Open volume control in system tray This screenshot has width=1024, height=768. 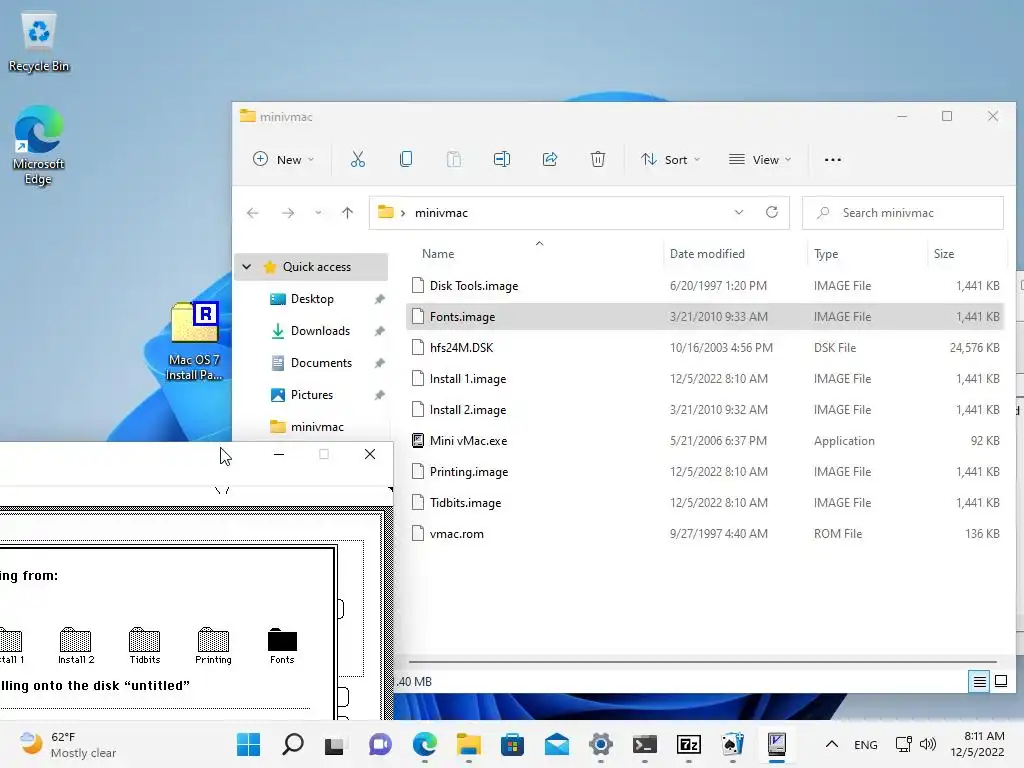[x=928, y=744]
